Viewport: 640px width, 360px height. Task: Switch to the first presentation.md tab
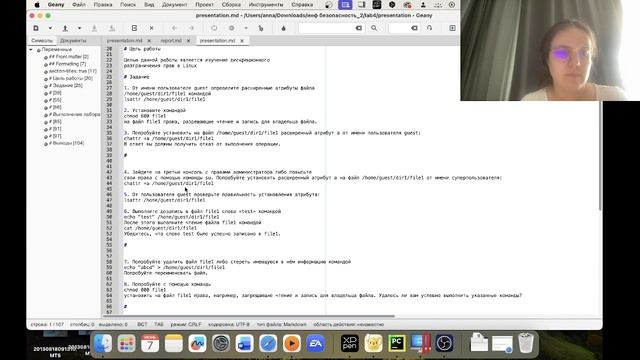pos(124,41)
